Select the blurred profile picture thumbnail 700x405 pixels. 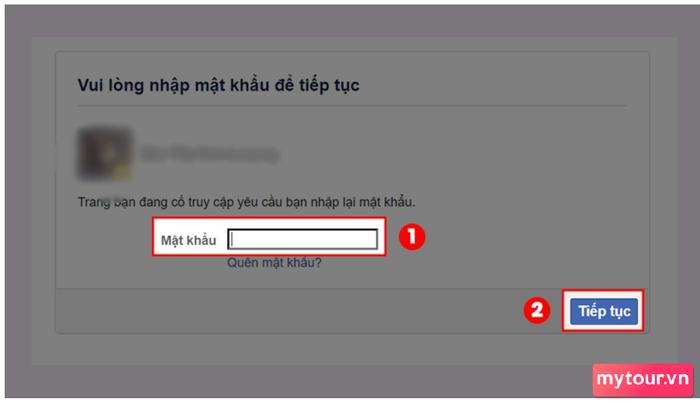click(105, 154)
